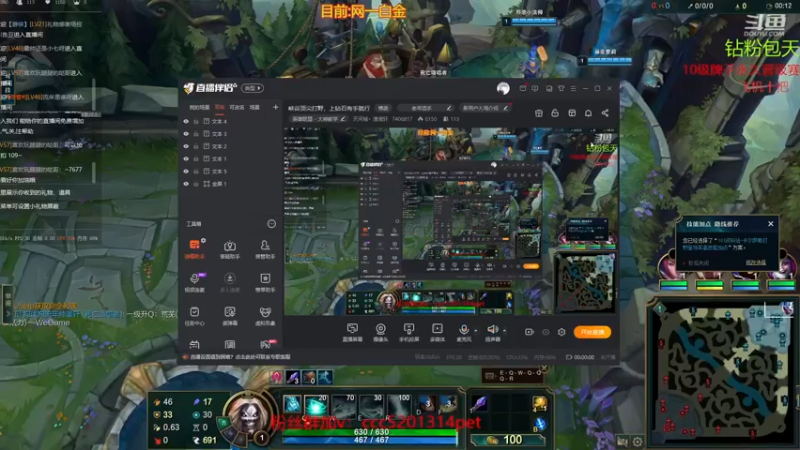This screenshot has width=800, height=450.
Task: Click the League of Legends minimap
Action: tap(722, 371)
